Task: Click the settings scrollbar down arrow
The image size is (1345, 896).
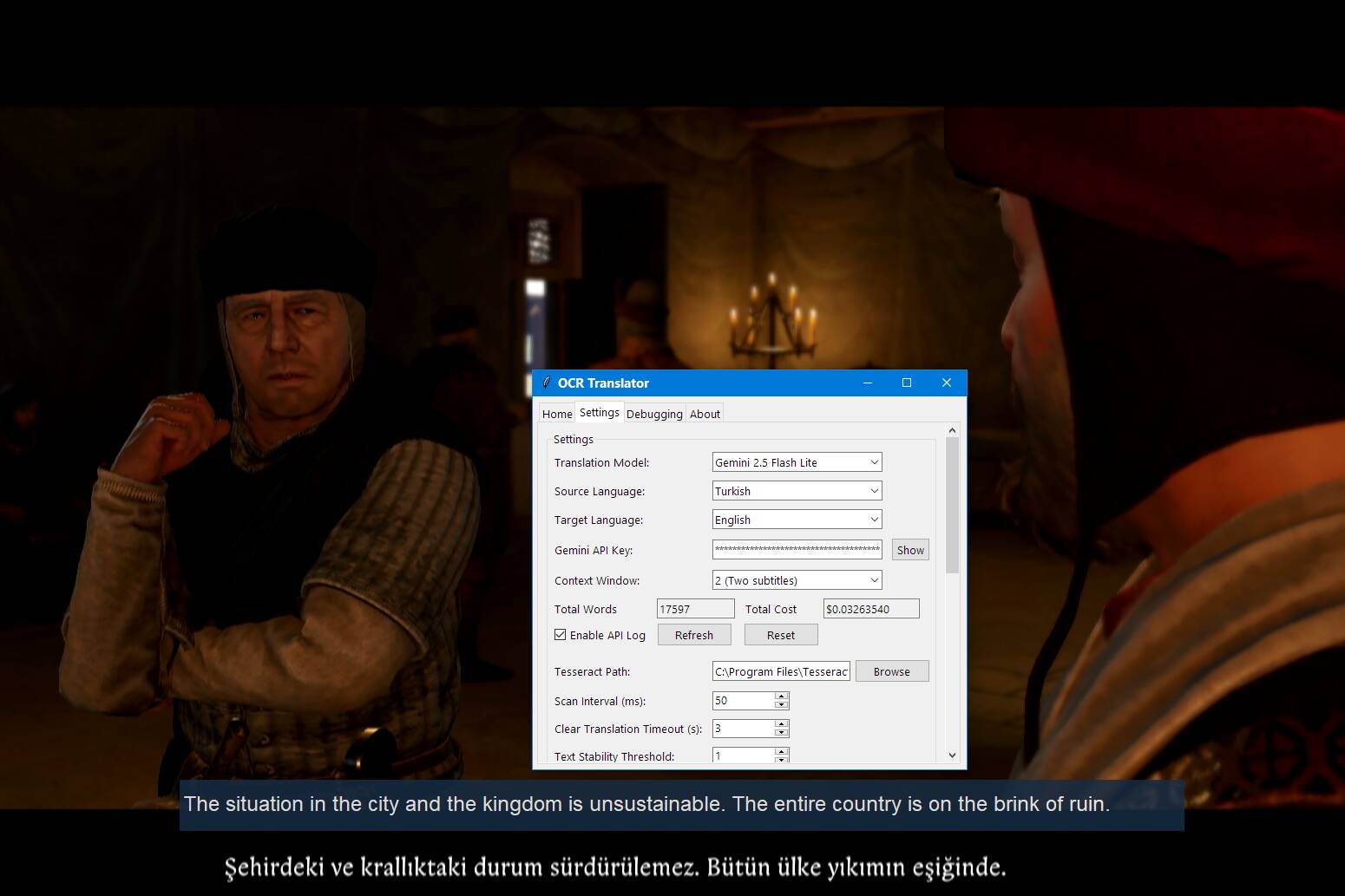Action: 952,755
